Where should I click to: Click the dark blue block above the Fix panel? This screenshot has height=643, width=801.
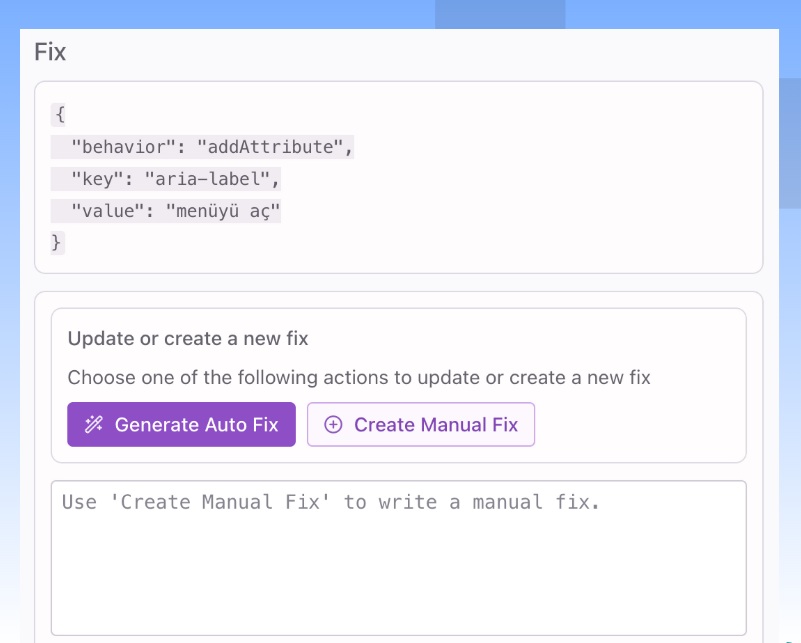pos(499,14)
